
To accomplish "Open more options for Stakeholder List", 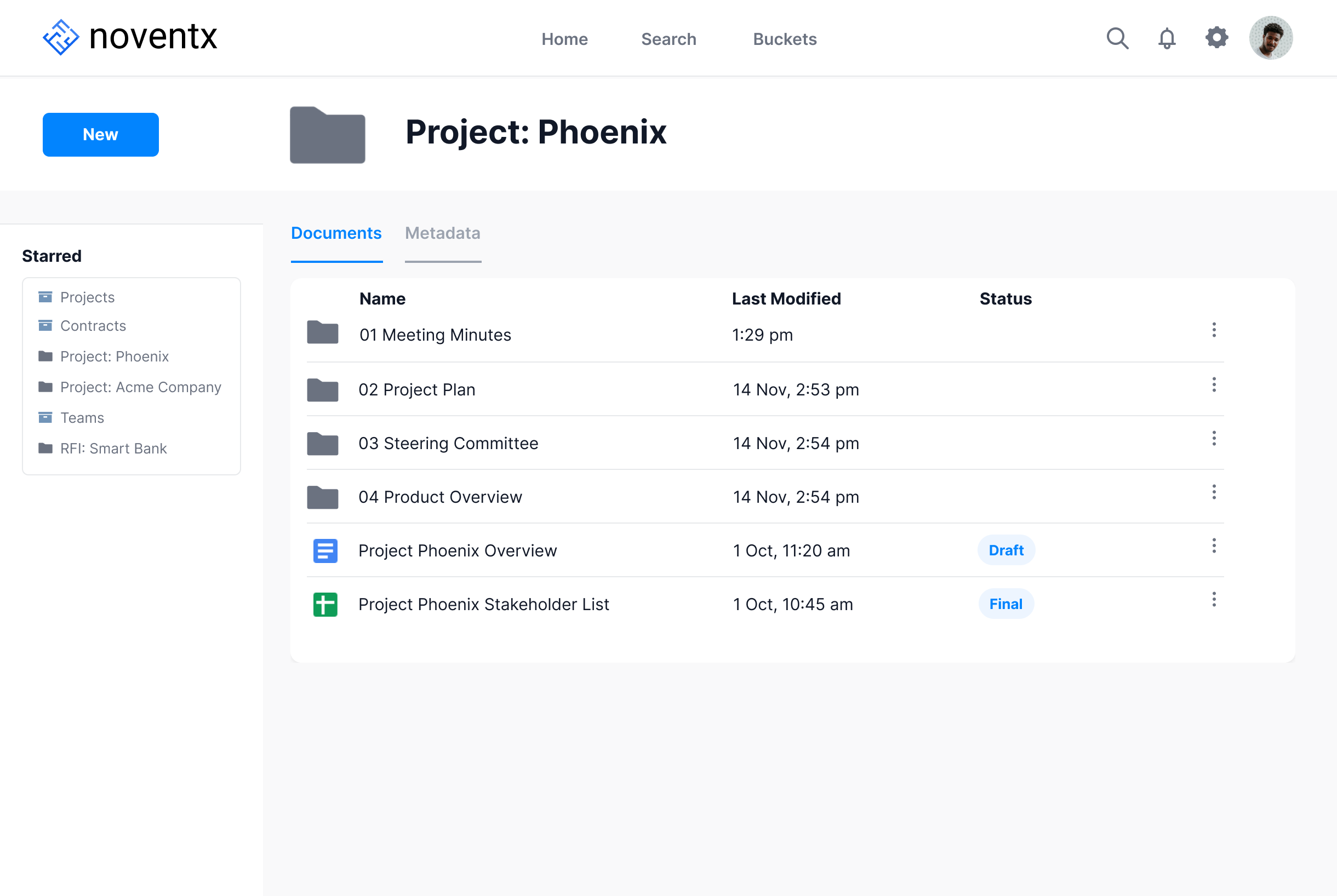I will pos(1214,599).
